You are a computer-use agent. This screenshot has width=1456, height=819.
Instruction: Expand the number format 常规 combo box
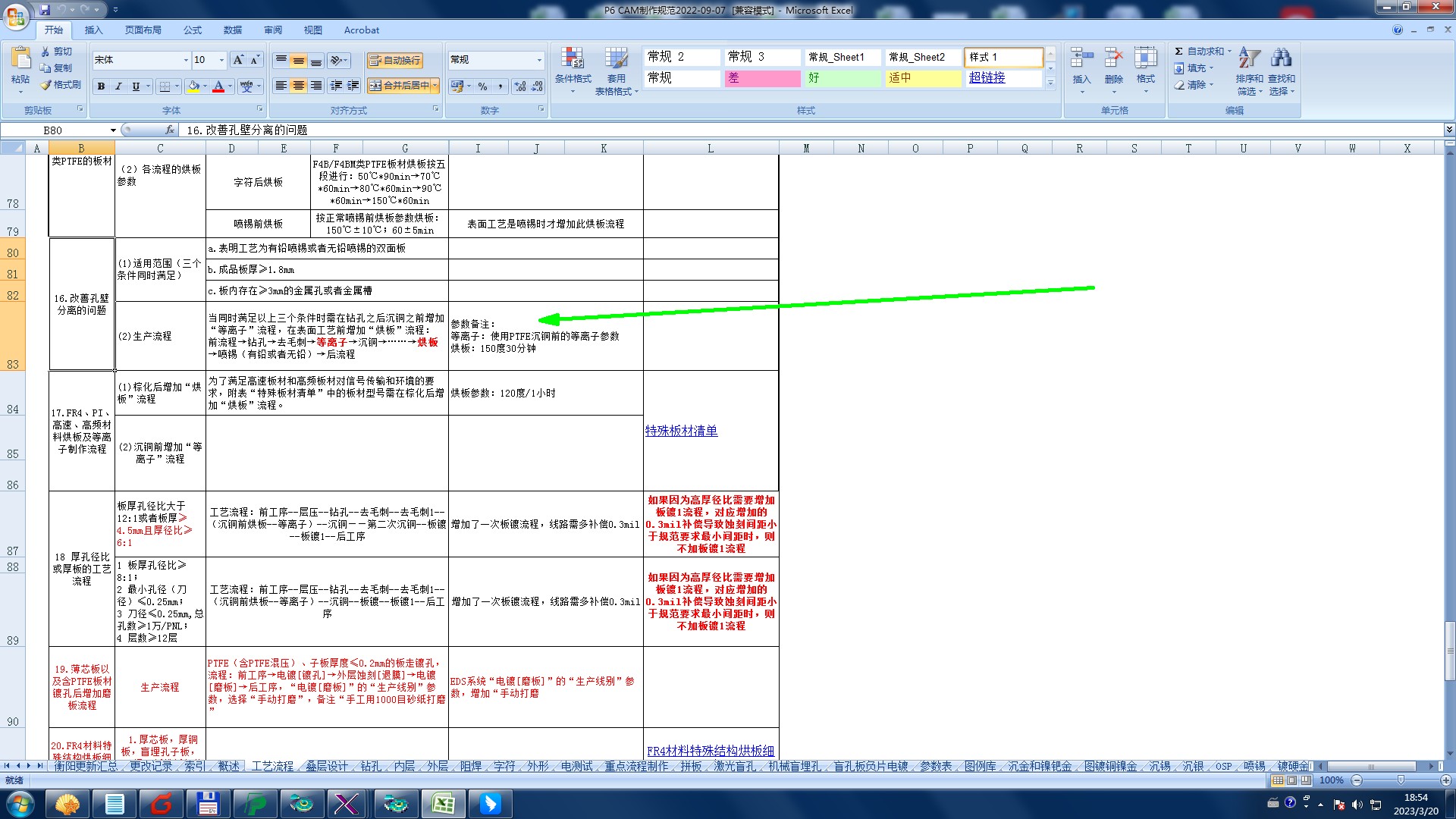(539, 60)
